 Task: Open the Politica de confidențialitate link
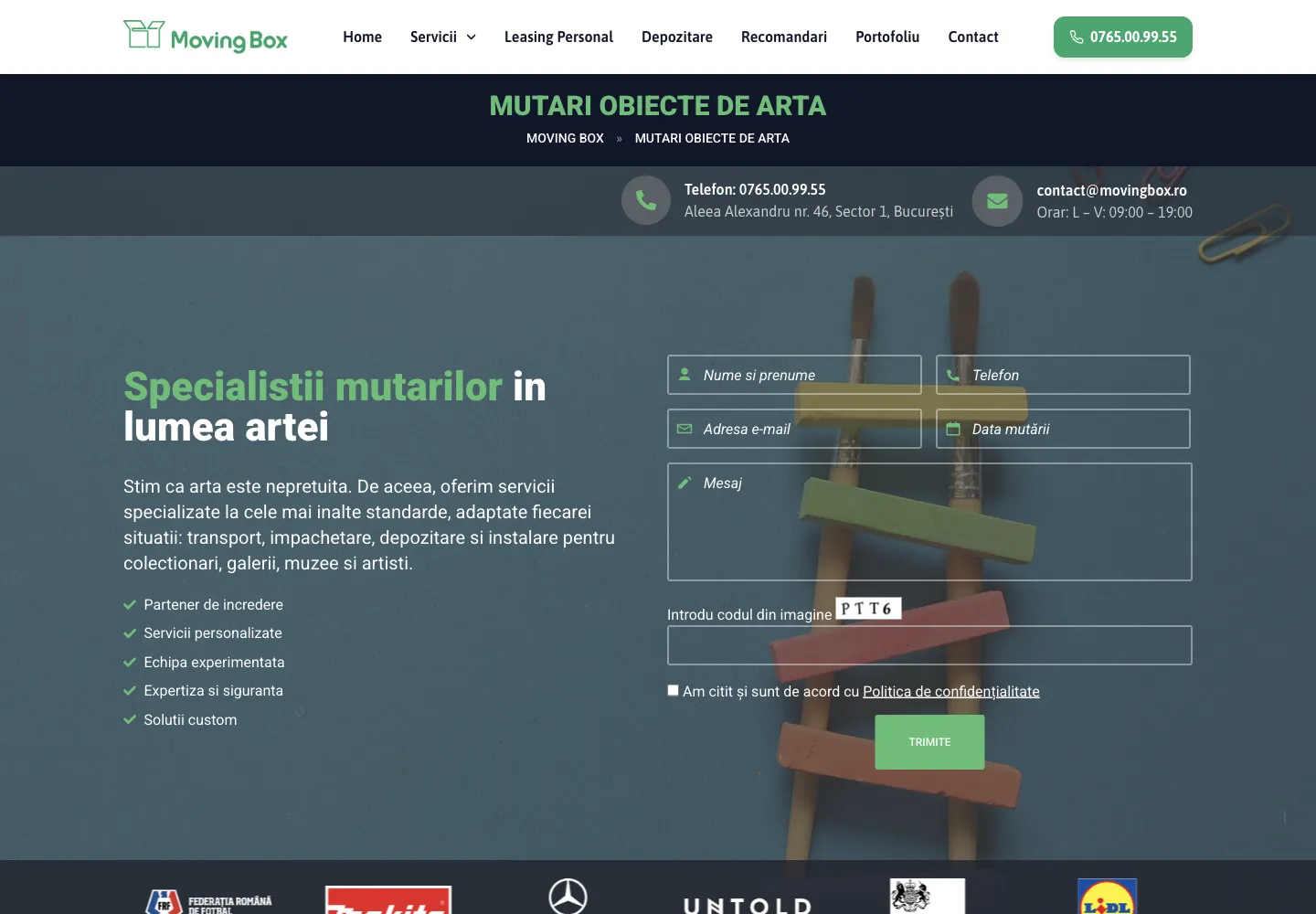951,692
